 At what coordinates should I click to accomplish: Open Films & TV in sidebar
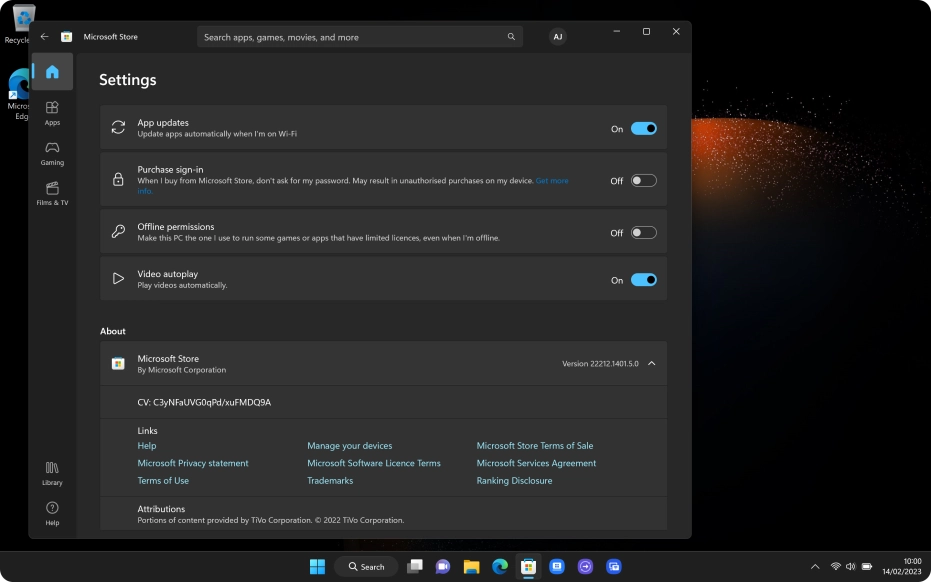click(x=52, y=193)
